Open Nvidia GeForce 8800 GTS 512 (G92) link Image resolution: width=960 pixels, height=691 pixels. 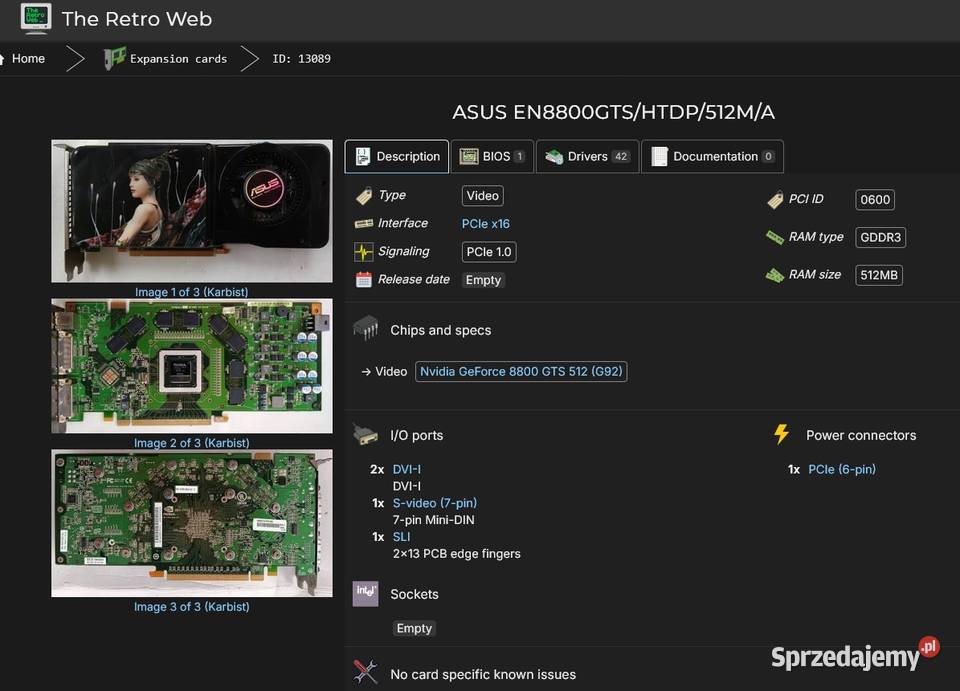[x=521, y=372]
